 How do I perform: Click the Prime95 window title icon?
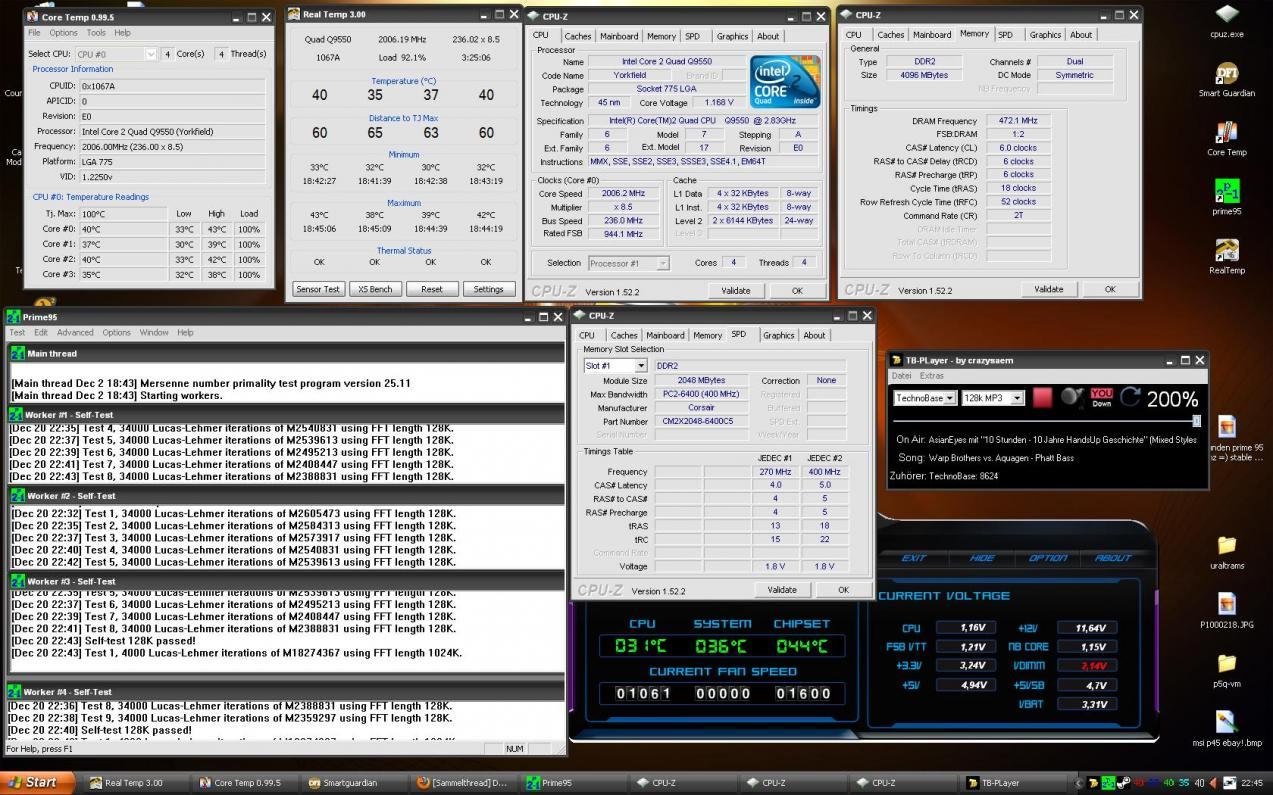coord(13,317)
